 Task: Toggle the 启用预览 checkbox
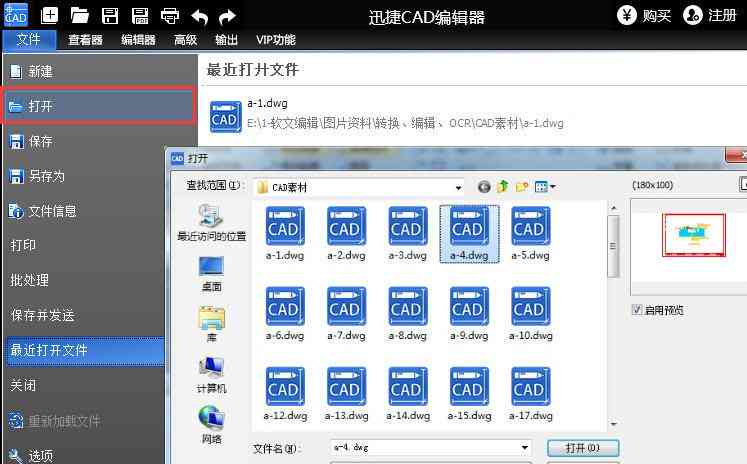tap(637, 310)
